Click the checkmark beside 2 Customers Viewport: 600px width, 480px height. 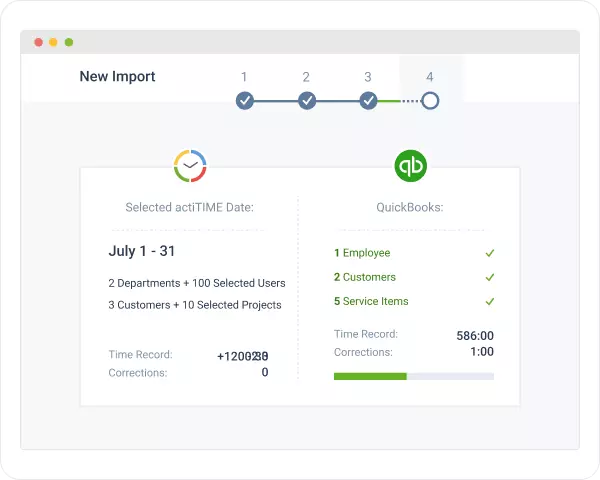coord(490,277)
